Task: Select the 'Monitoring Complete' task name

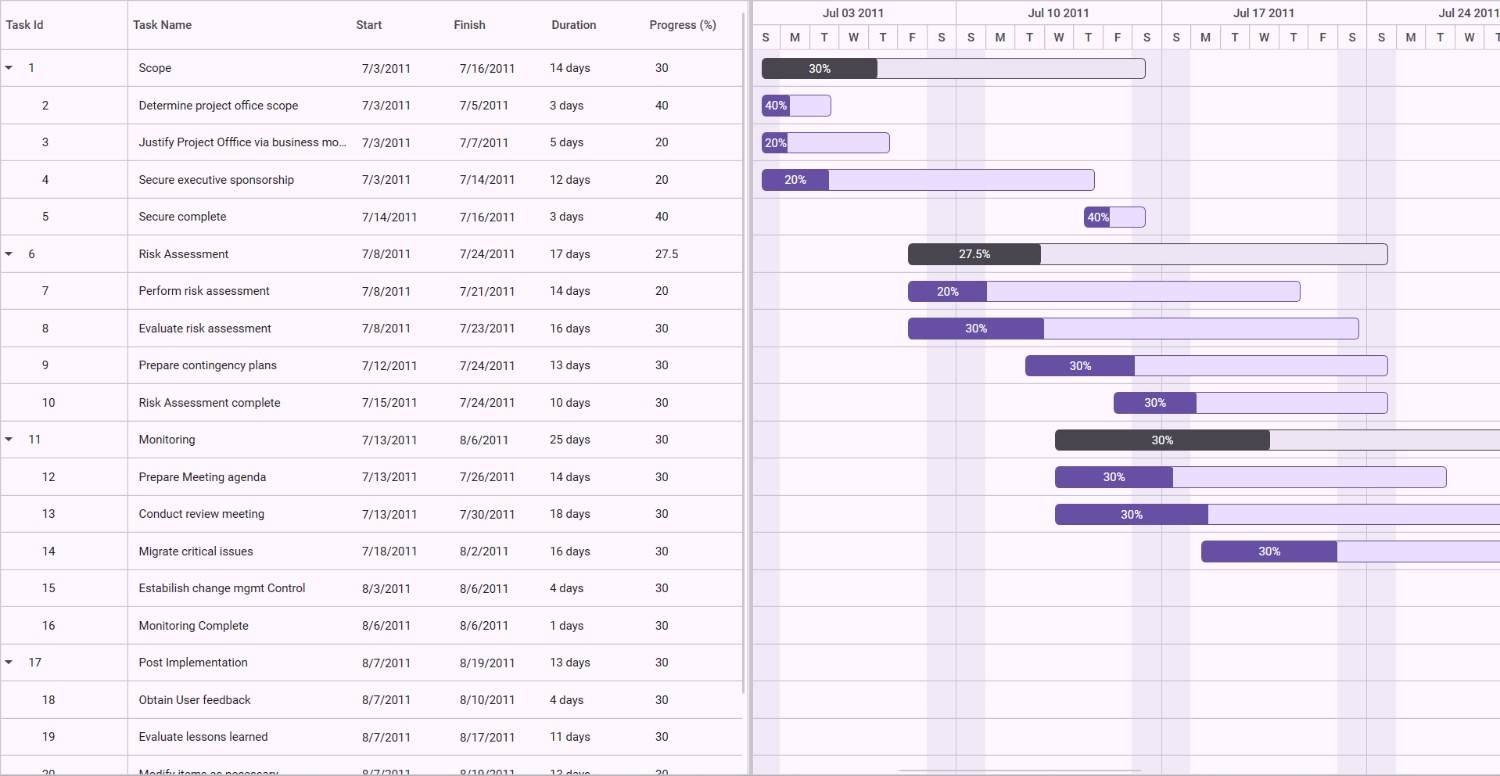Action: [x=193, y=625]
